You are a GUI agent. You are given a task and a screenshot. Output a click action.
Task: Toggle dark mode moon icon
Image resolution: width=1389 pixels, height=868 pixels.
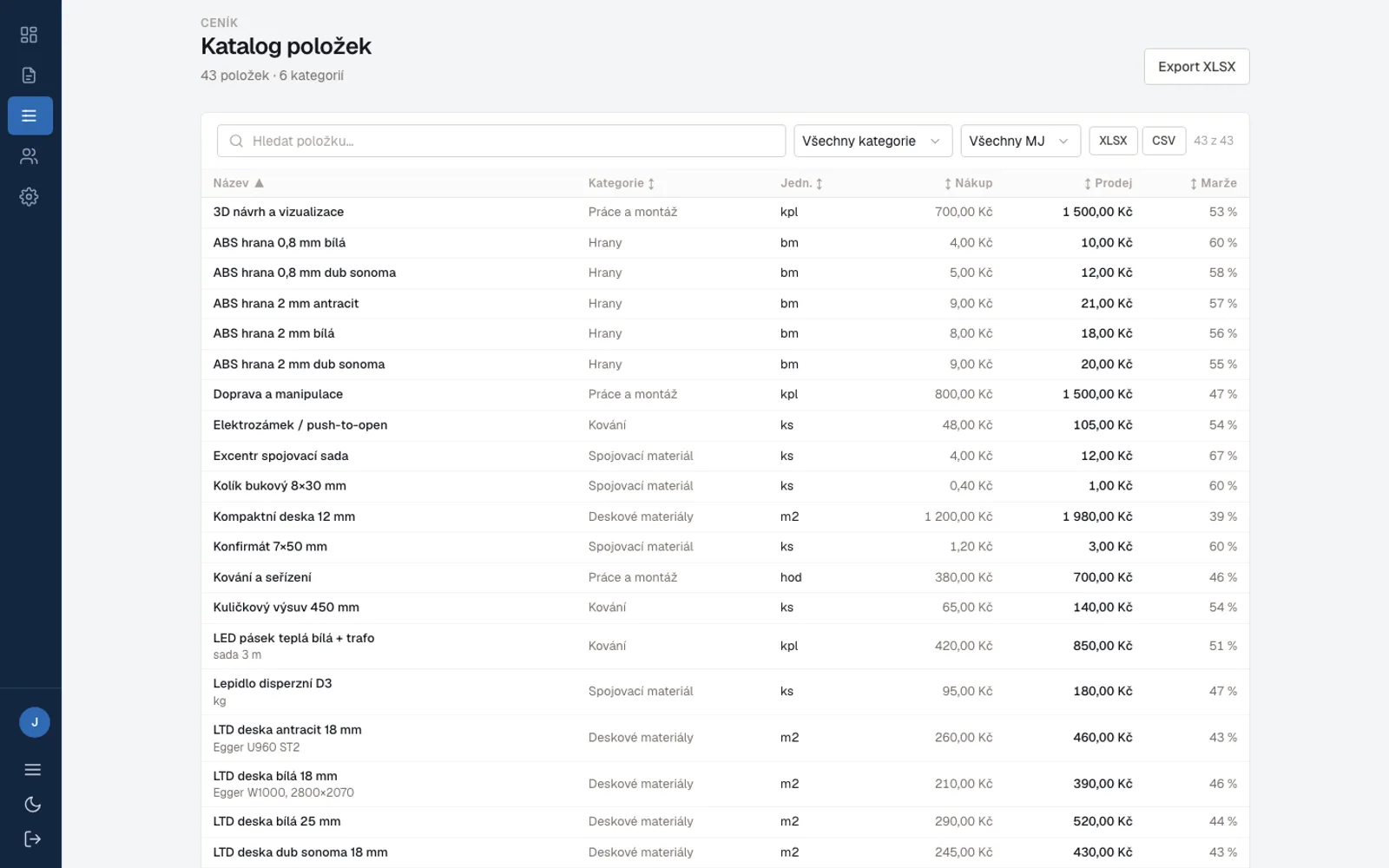(x=33, y=805)
